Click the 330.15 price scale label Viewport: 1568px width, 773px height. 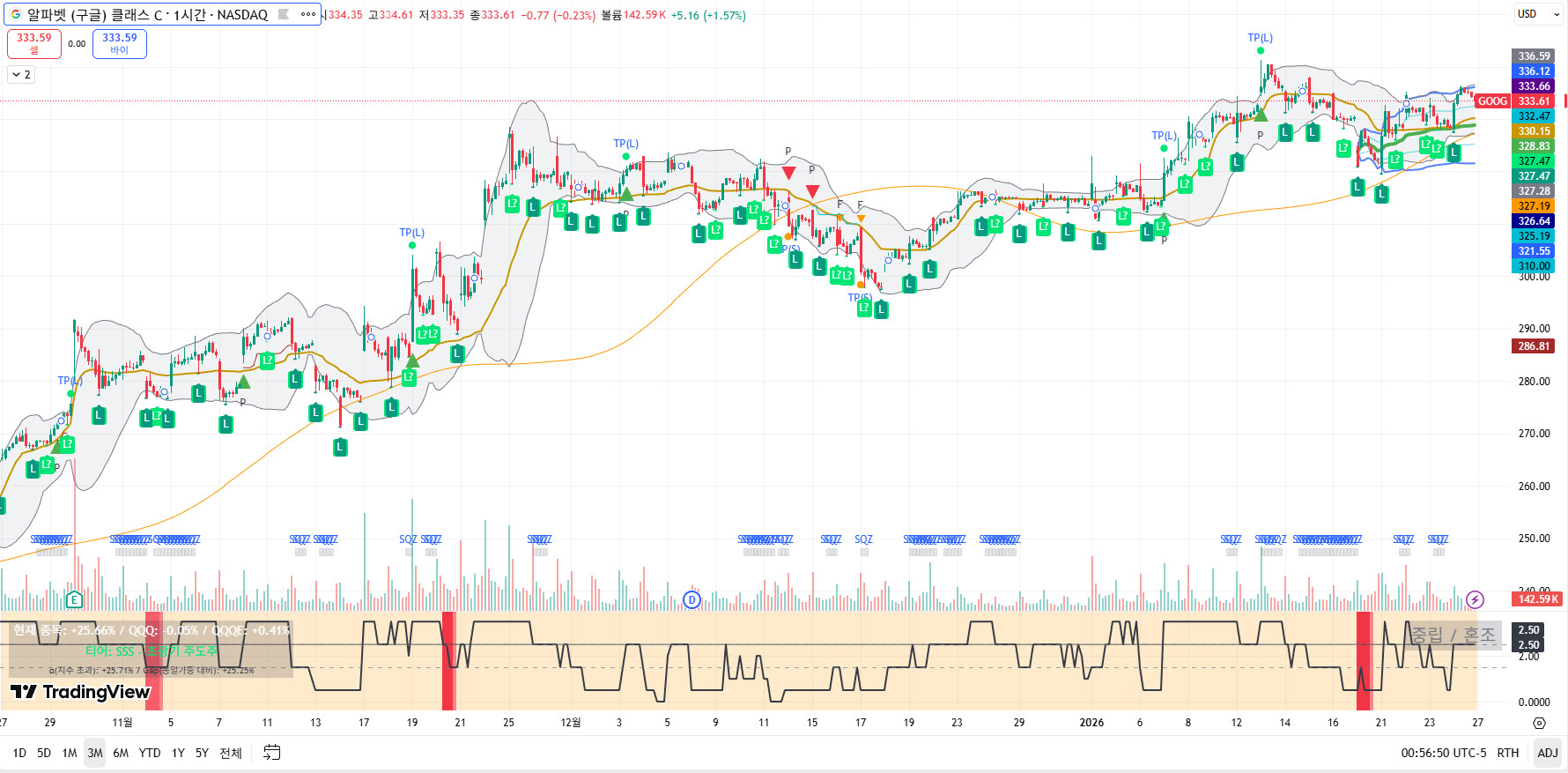[1534, 131]
